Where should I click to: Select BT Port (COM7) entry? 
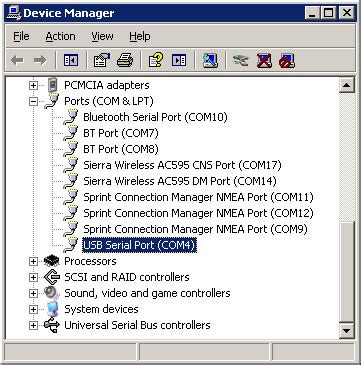coord(121,133)
